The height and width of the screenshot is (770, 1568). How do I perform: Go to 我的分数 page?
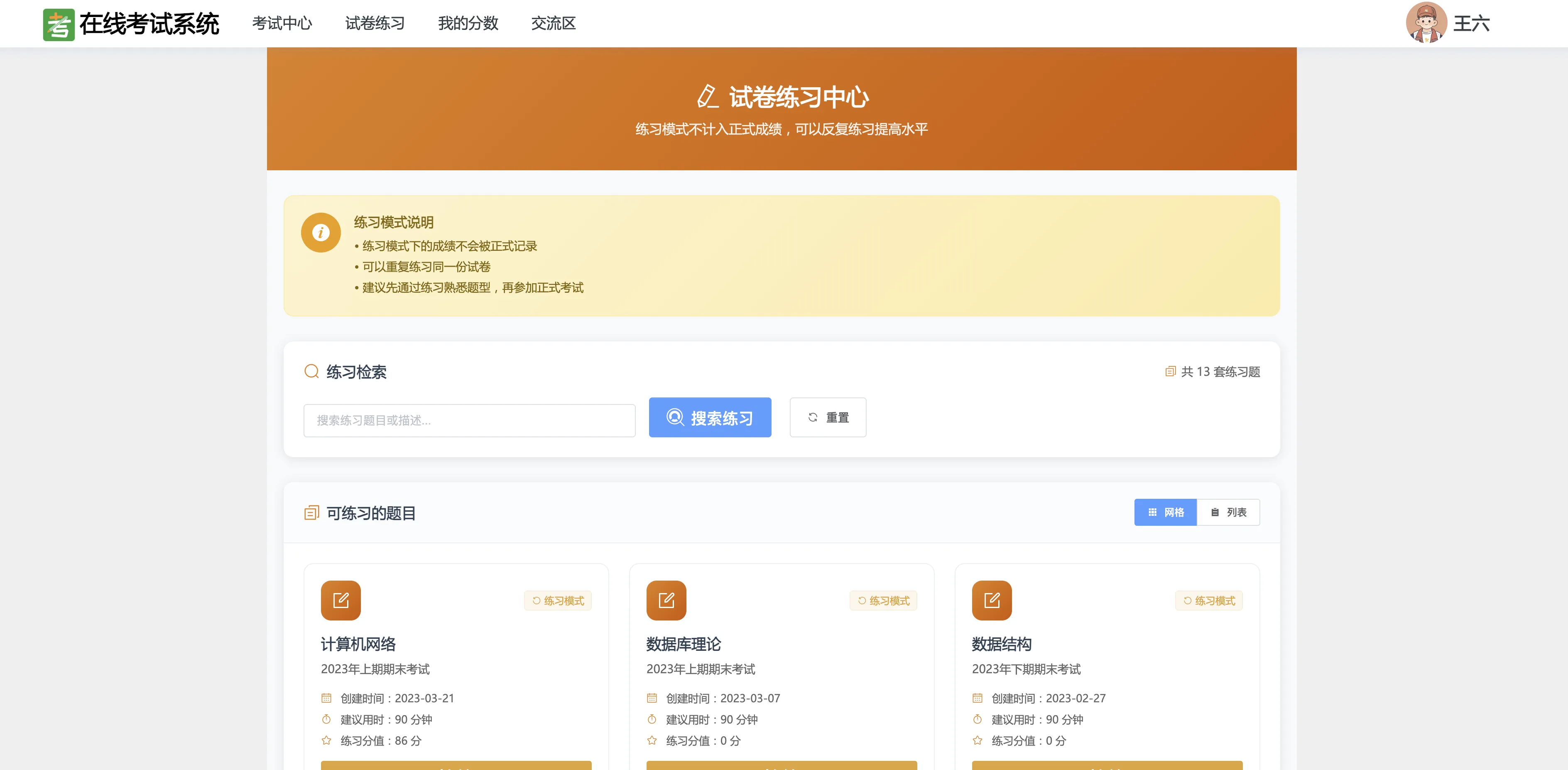468,24
